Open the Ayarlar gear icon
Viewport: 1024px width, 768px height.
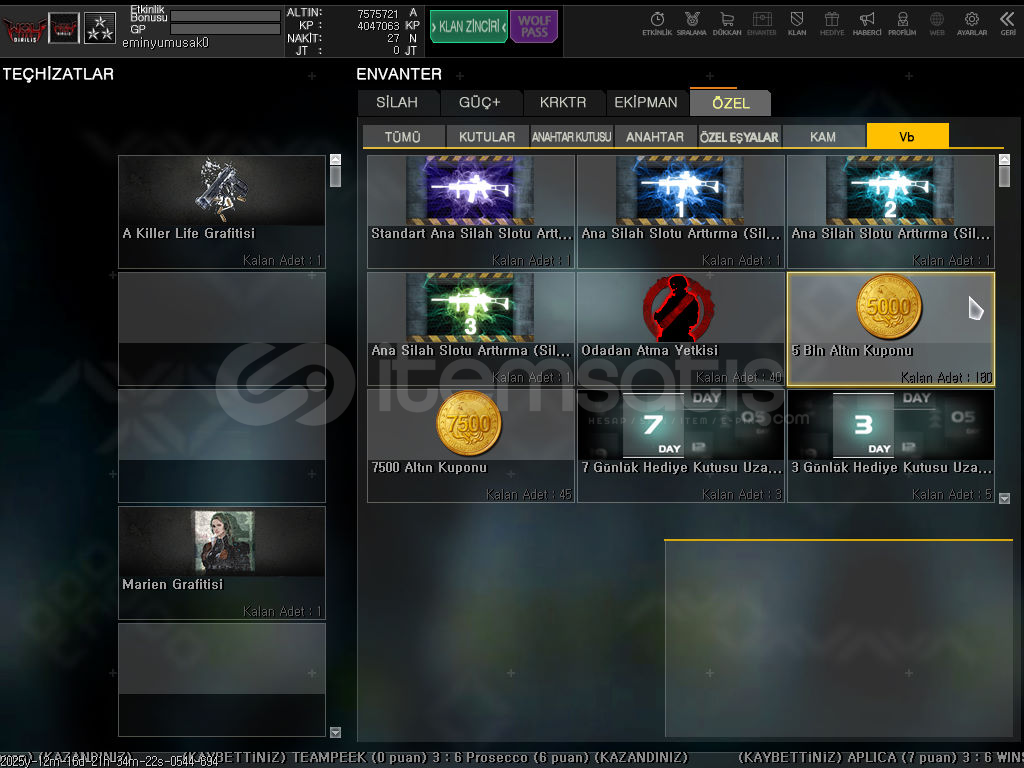[x=972, y=23]
